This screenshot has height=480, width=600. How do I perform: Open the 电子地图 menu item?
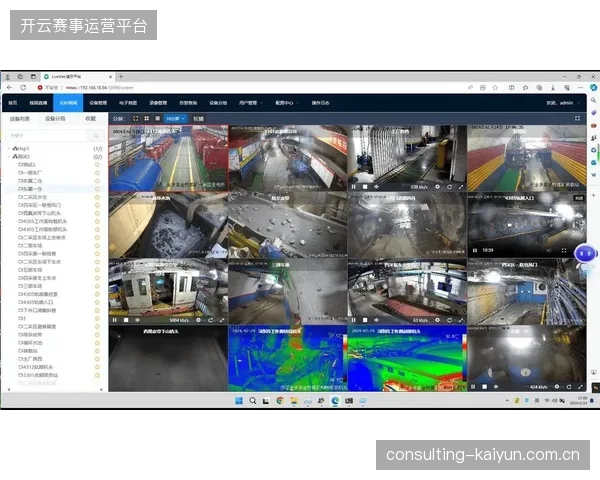tap(128, 103)
